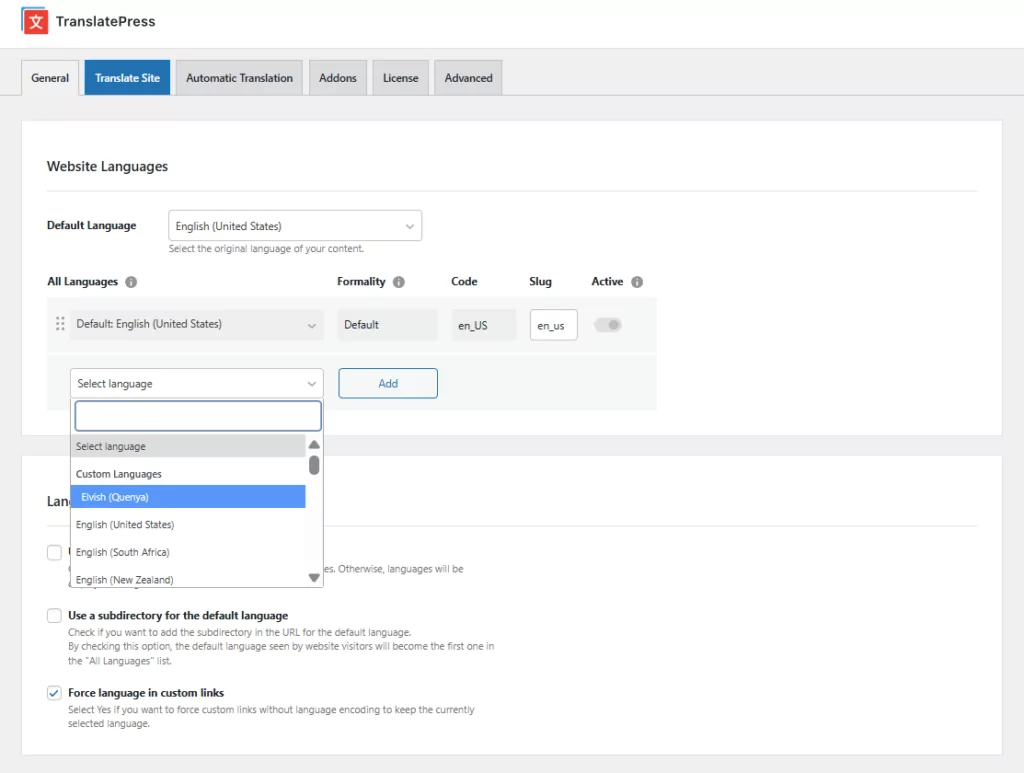Select English (New Zealand) option
This screenshot has height=773, width=1024.
(188, 578)
